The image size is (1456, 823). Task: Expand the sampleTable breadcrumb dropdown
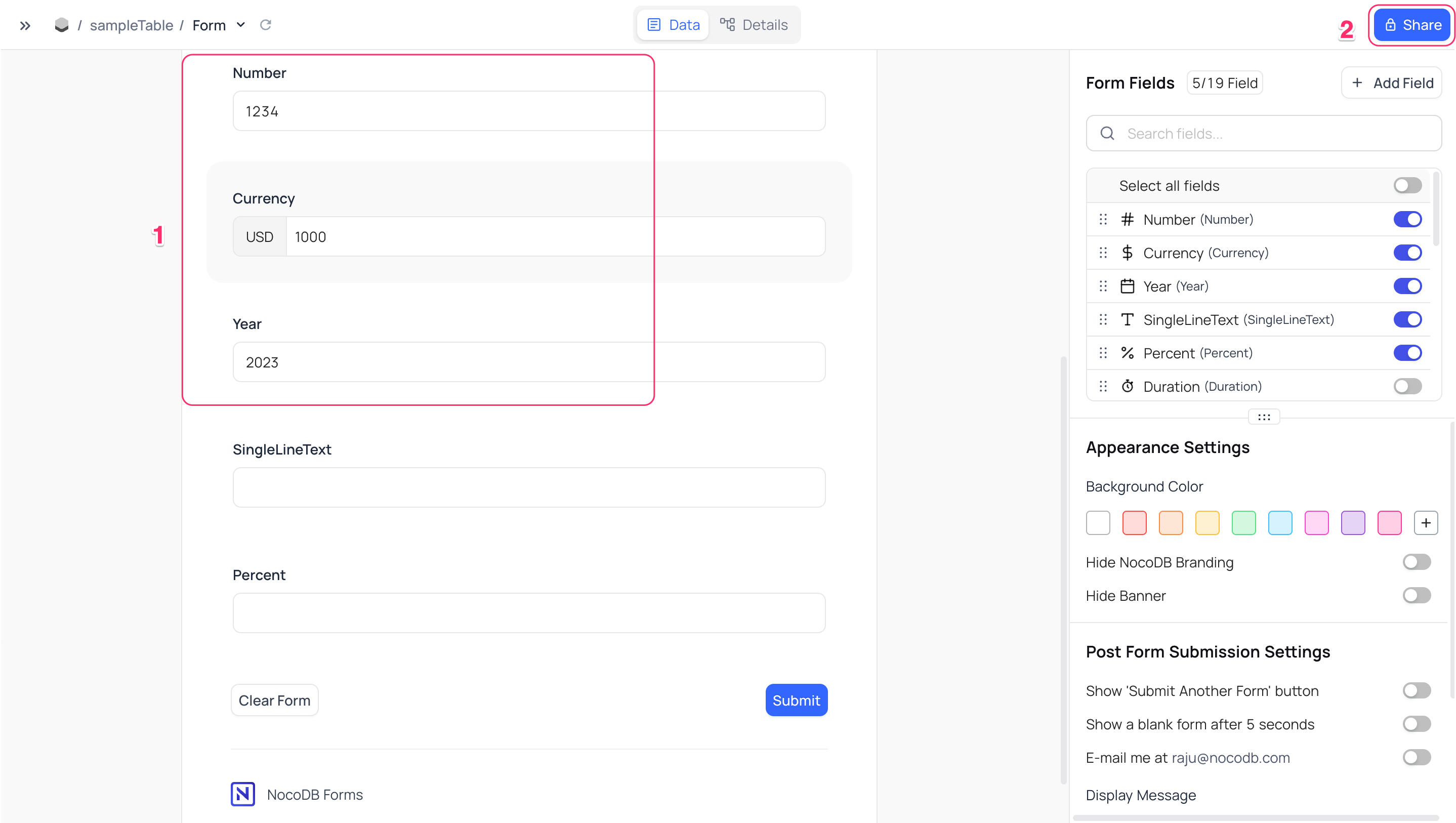(x=131, y=25)
